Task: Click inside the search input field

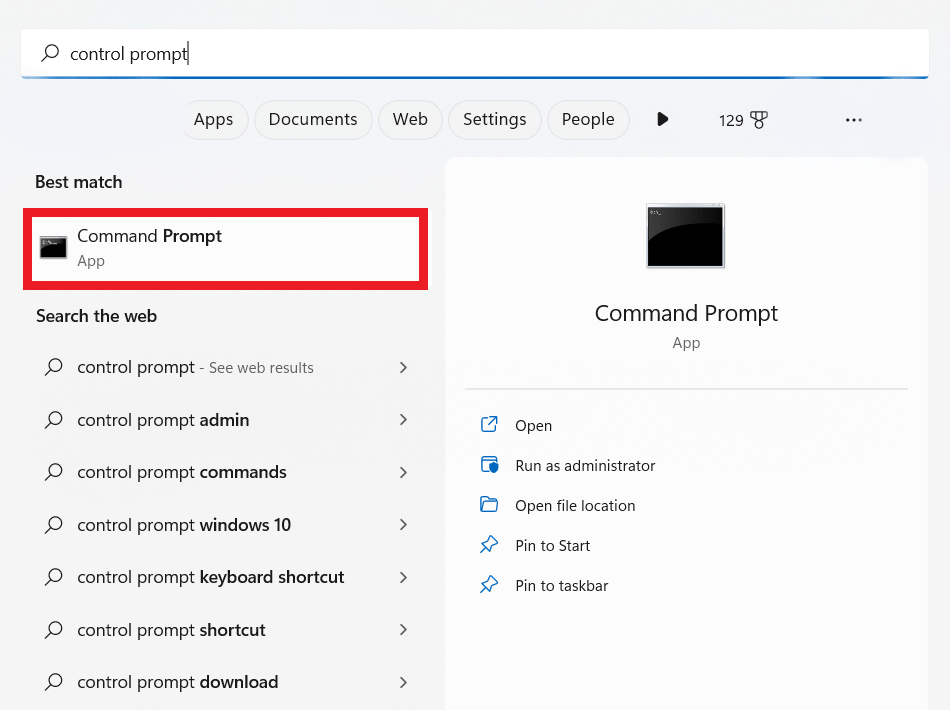Action: click(300, 53)
